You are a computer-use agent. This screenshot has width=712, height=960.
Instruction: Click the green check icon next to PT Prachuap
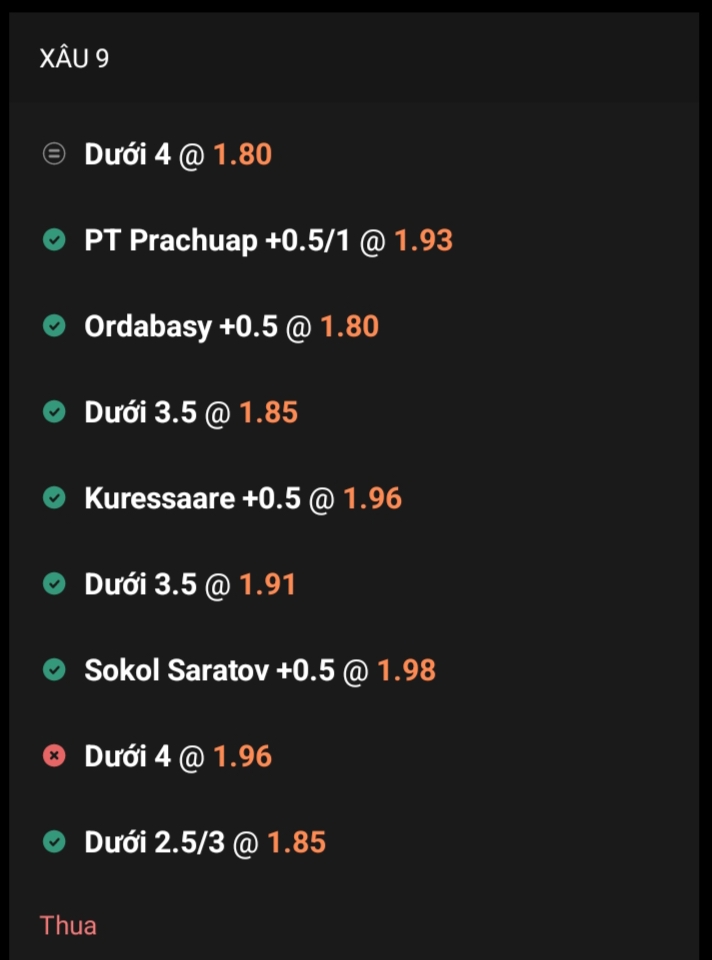point(54,241)
